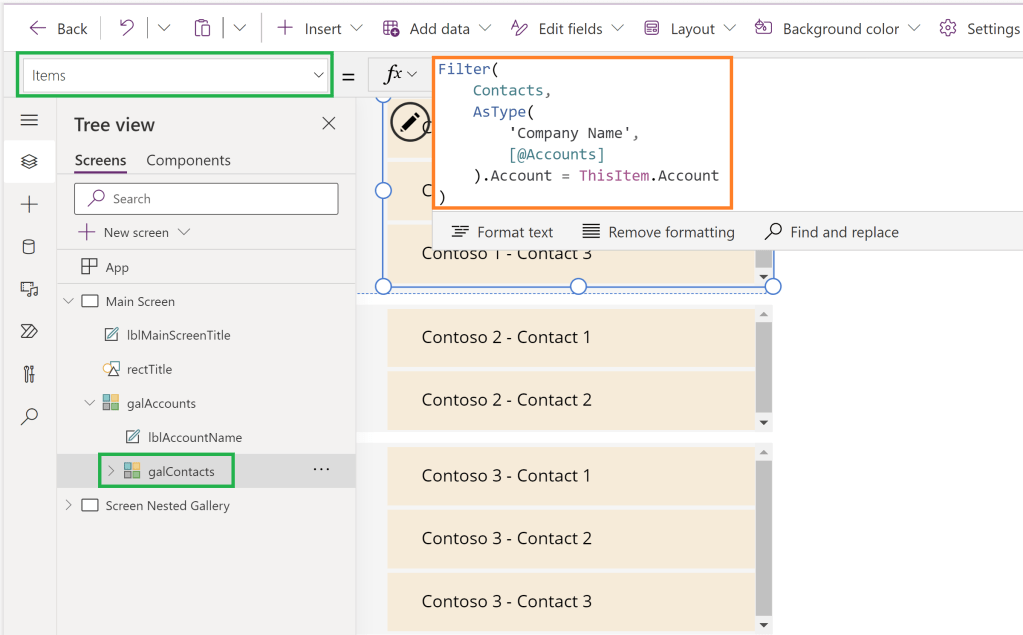Open the Media icon in left sidebar
Viewport: 1023px width, 635px height.
29,289
